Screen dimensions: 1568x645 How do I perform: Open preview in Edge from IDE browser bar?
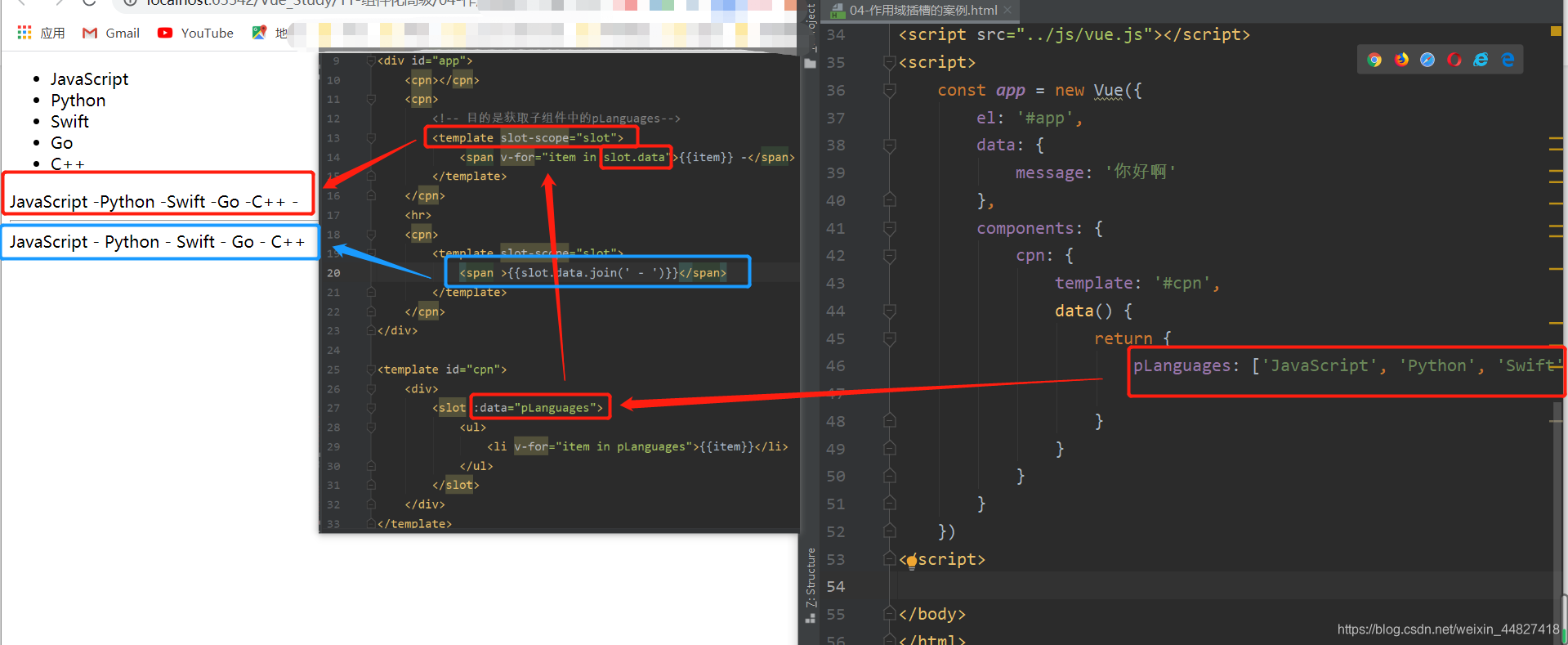click(1508, 60)
